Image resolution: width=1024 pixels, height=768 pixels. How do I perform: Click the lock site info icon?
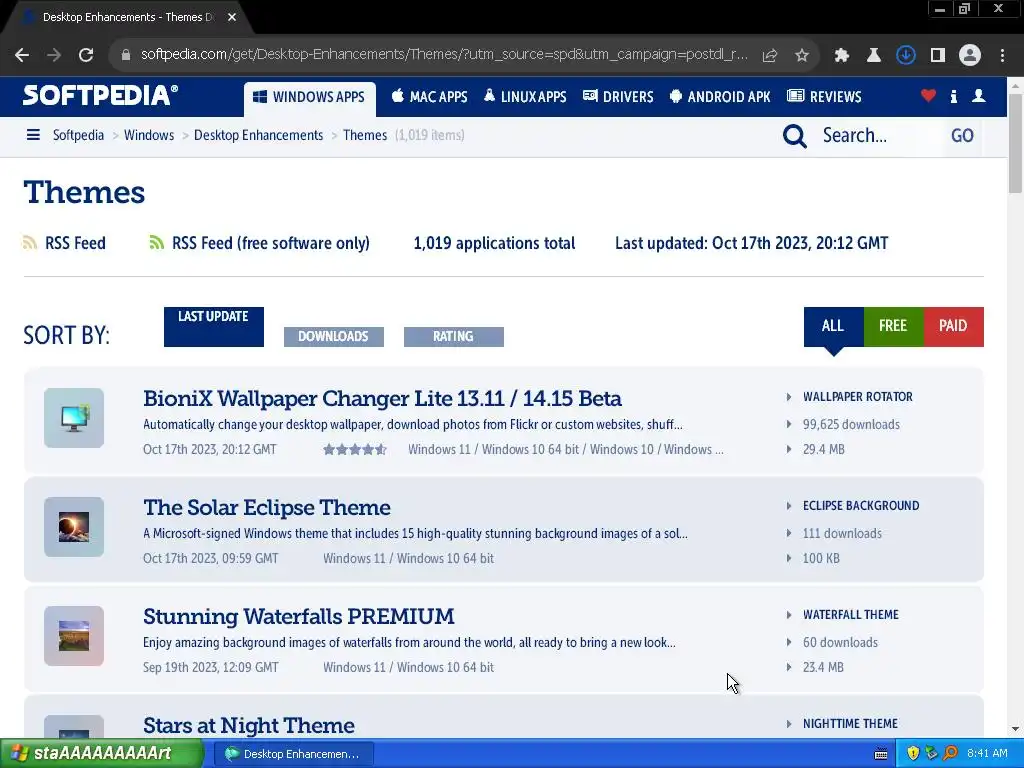(x=126, y=56)
